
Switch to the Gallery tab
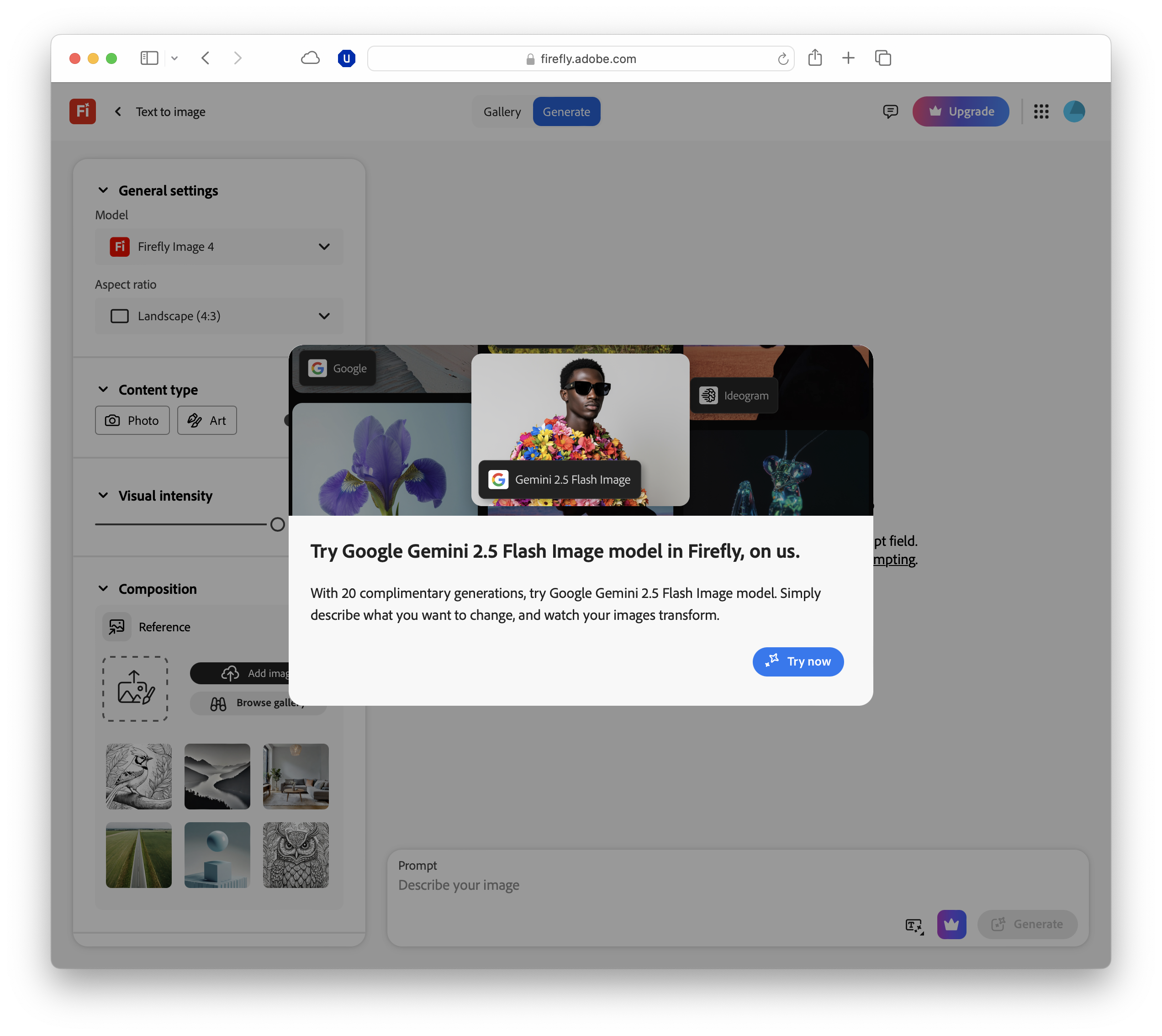click(x=502, y=111)
